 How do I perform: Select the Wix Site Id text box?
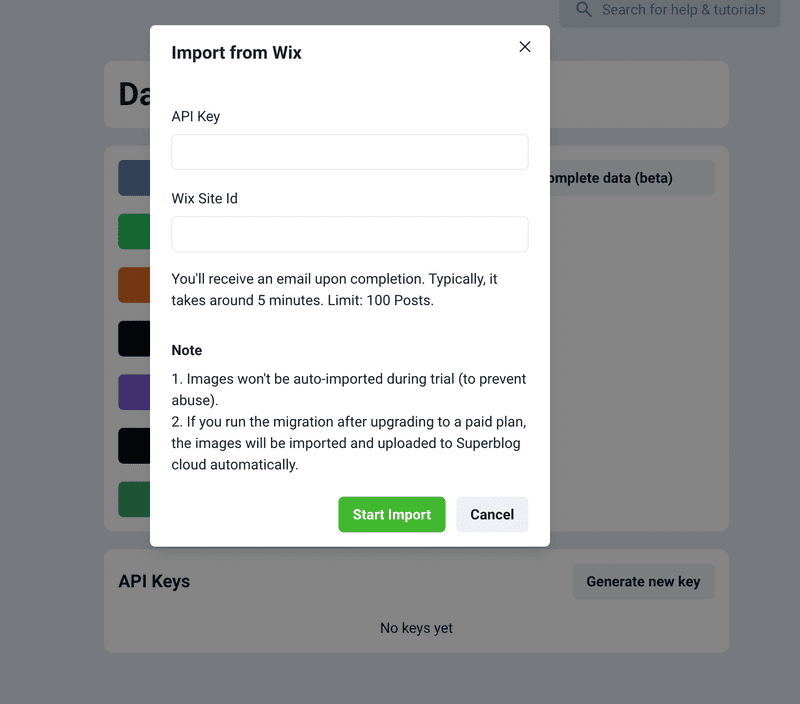tap(349, 234)
